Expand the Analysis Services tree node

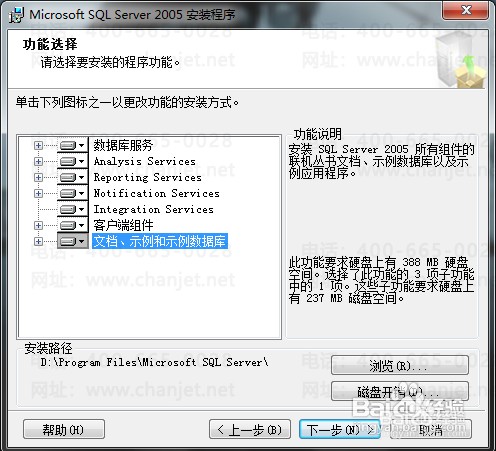tap(38, 161)
